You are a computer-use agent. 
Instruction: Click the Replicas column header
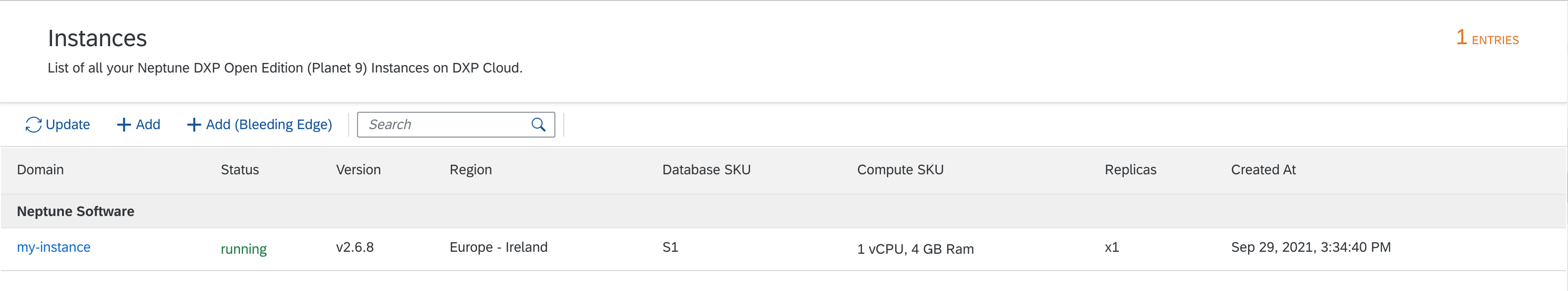1130,170
